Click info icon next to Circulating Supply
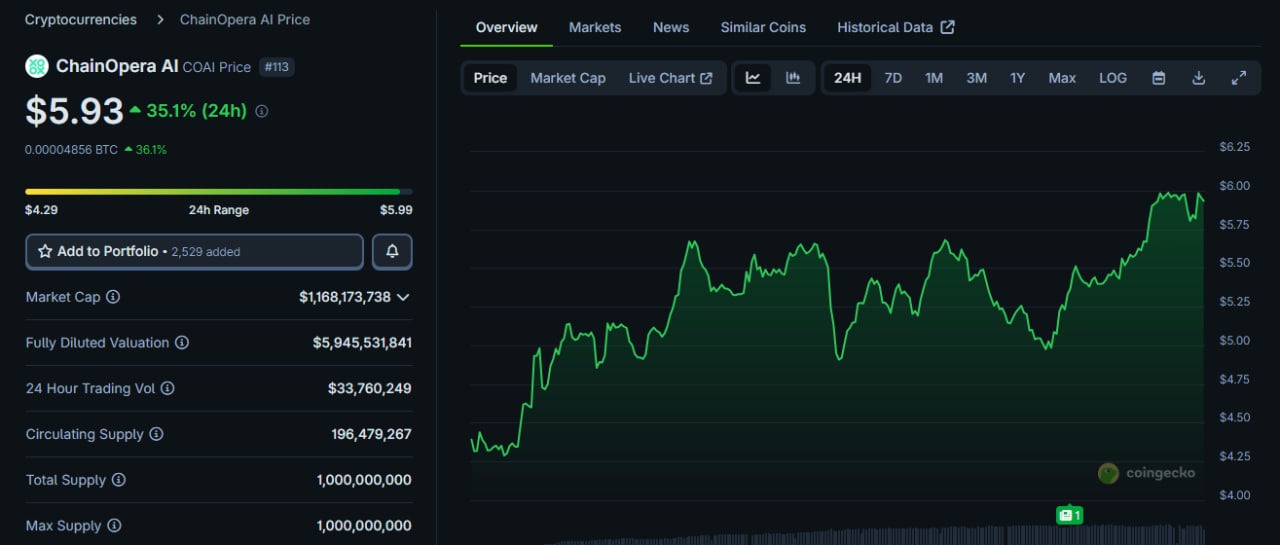This screenshot has height=545, width=1280. [156, 434]
